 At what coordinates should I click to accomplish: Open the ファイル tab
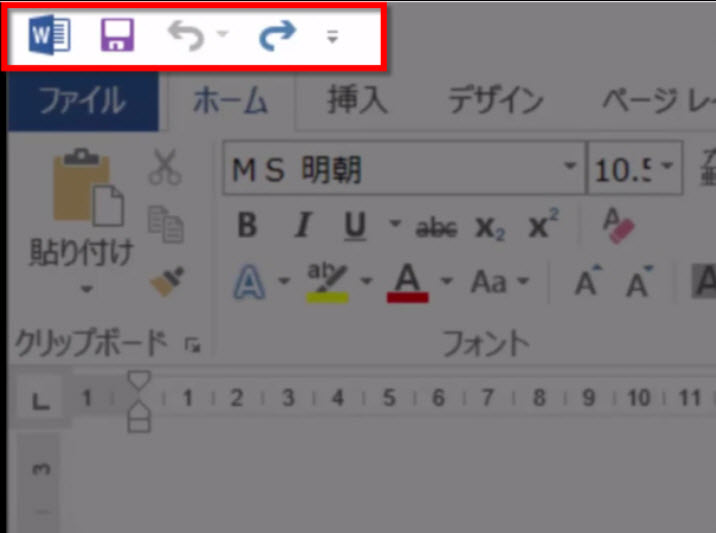(x=82, y=101)
